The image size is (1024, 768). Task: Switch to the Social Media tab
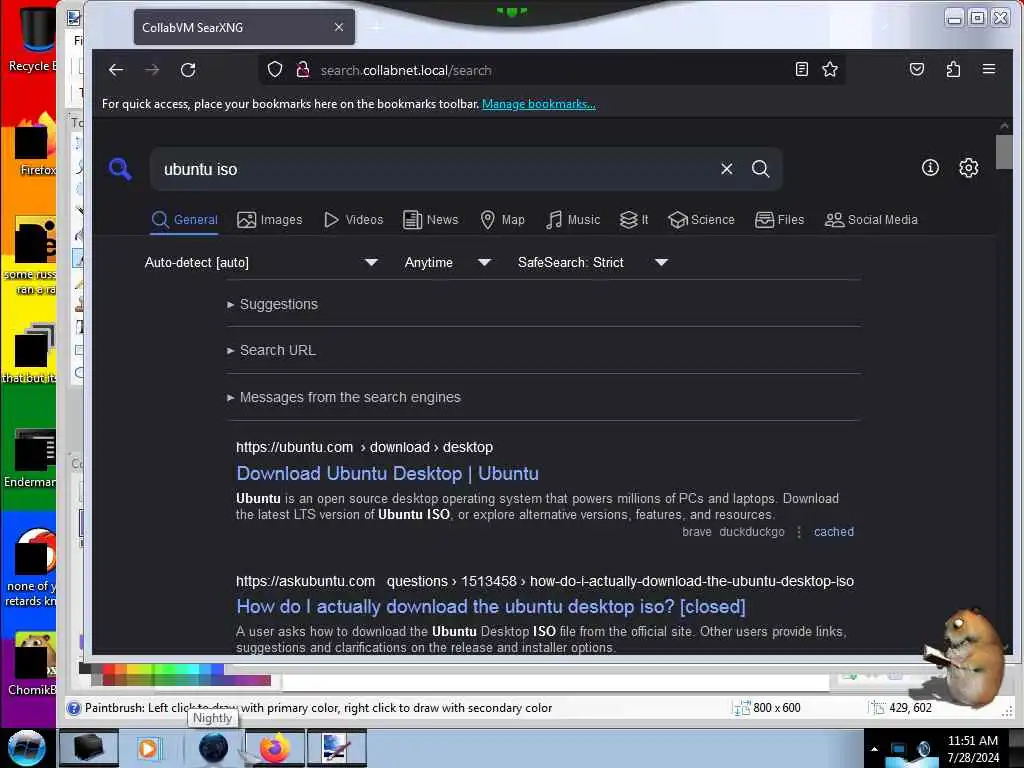(871, 220)
